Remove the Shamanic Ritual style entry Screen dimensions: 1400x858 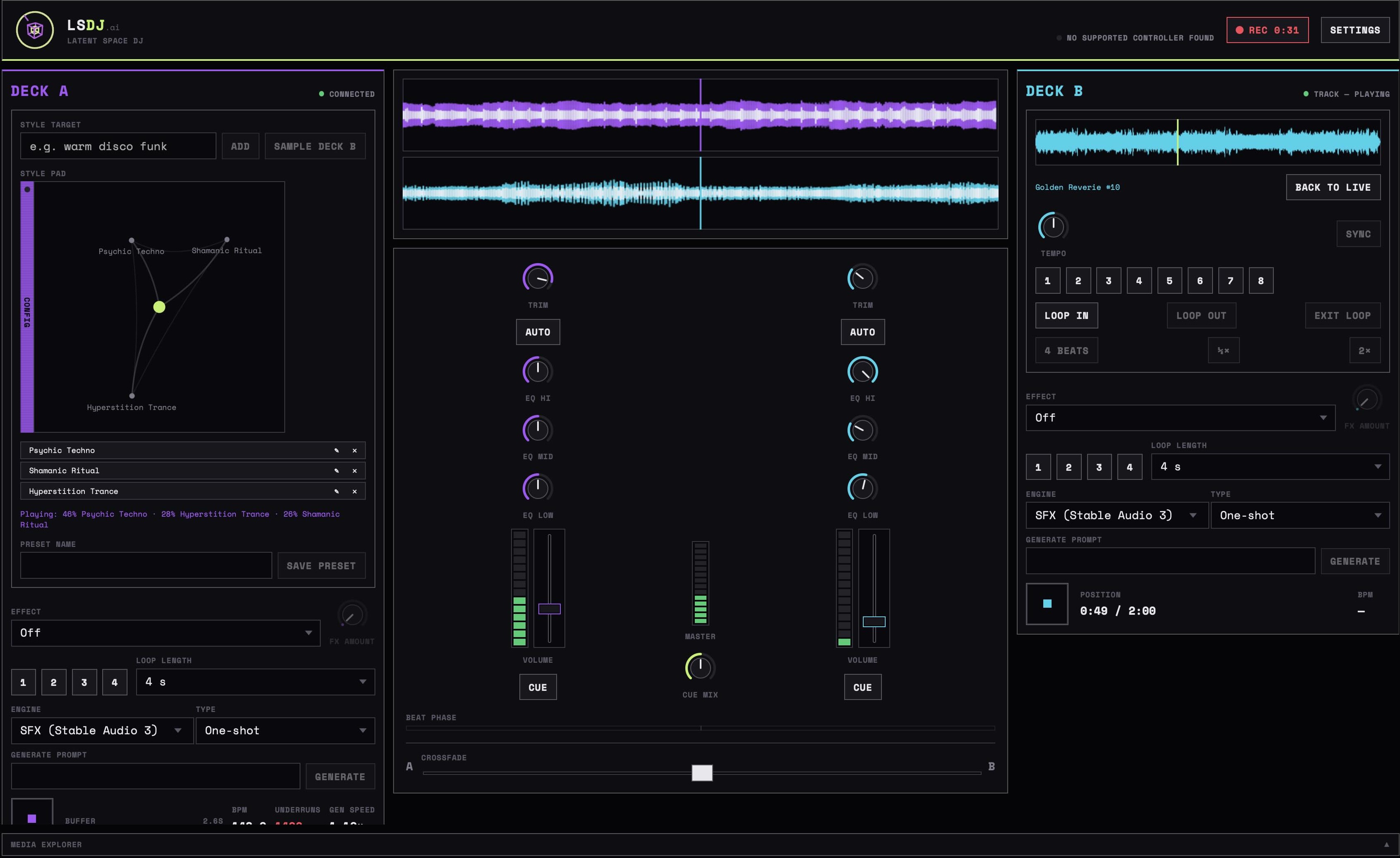click(x=355, y=471)
